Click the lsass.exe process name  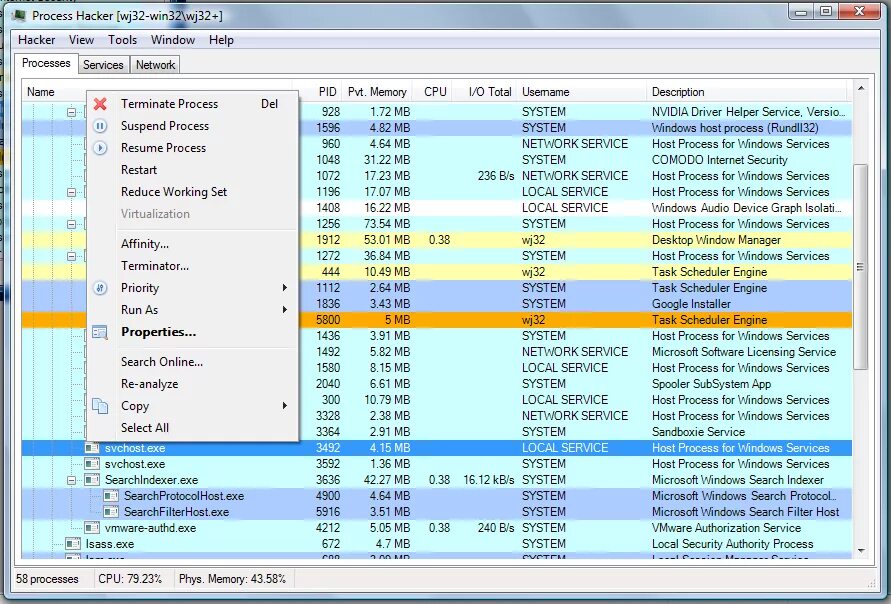tap(110, 544)
